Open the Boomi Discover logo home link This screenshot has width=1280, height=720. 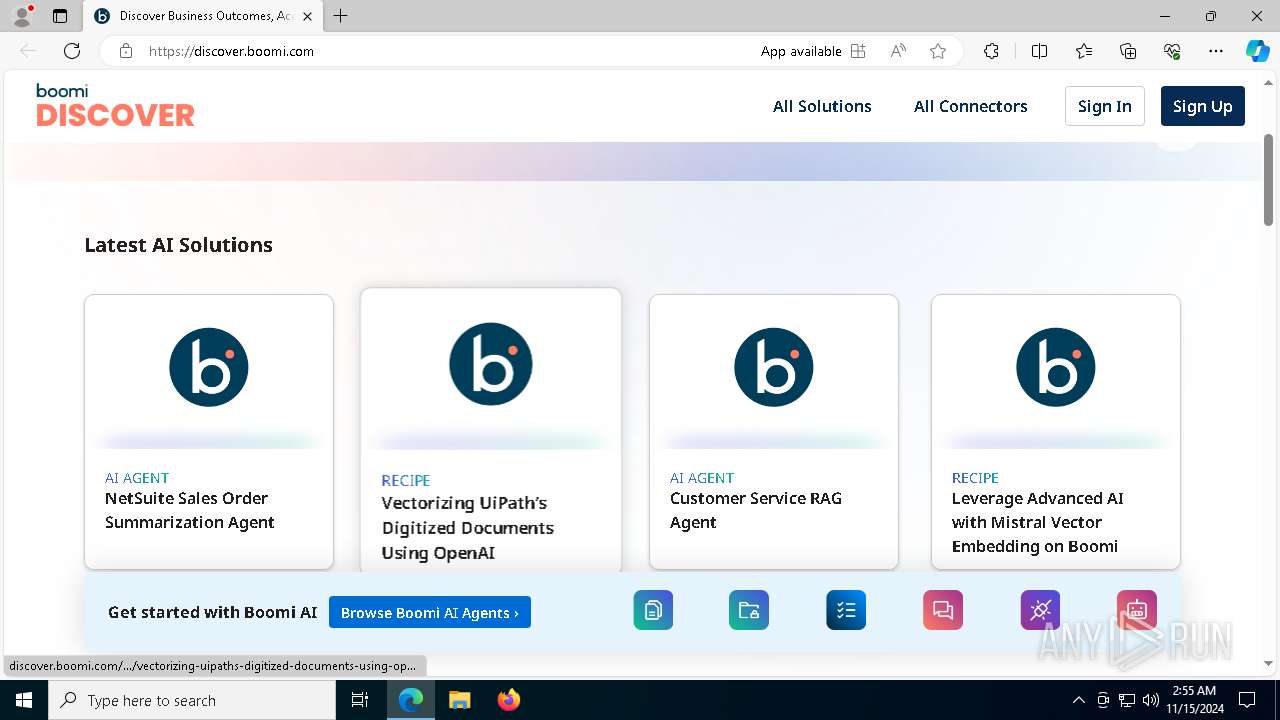[115, 105]
